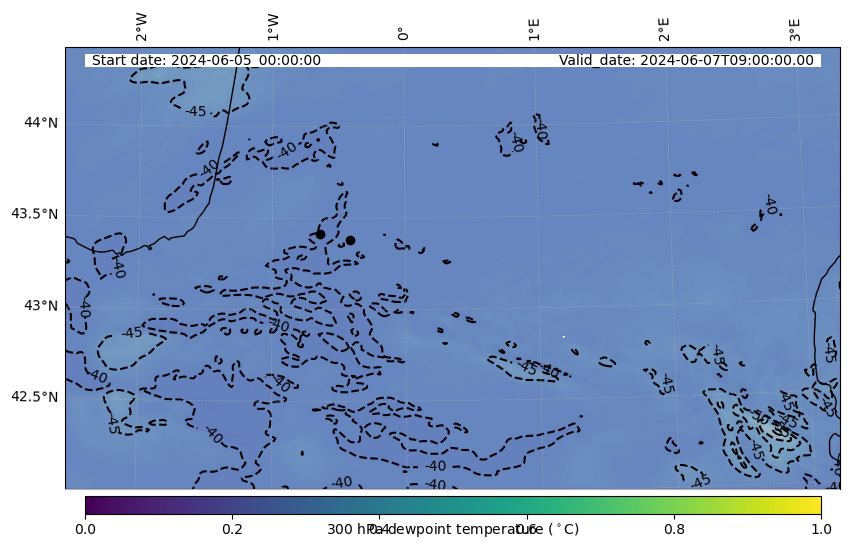
Task: Click the yellow end of the colorbar
Action: (815, 505)
